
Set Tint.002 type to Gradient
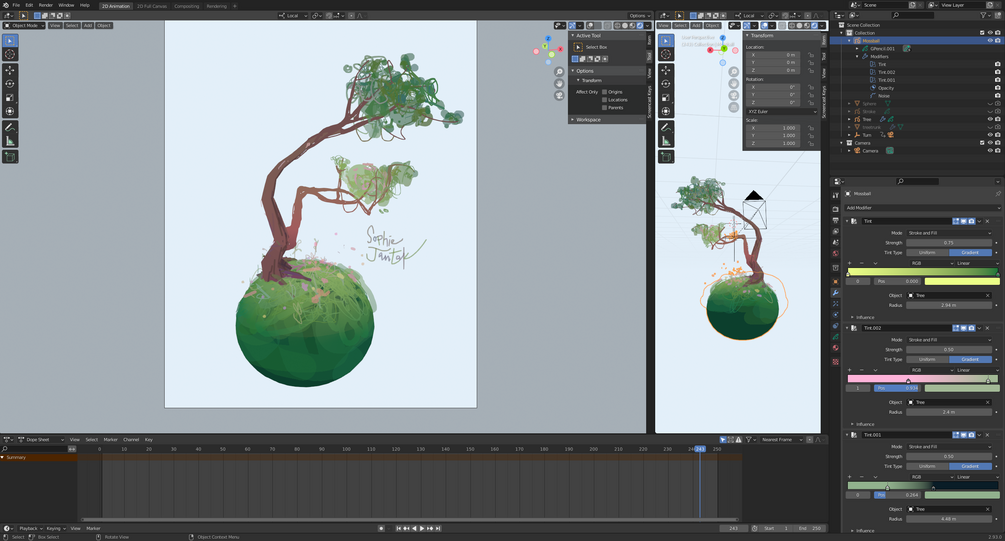pos(970,360)
